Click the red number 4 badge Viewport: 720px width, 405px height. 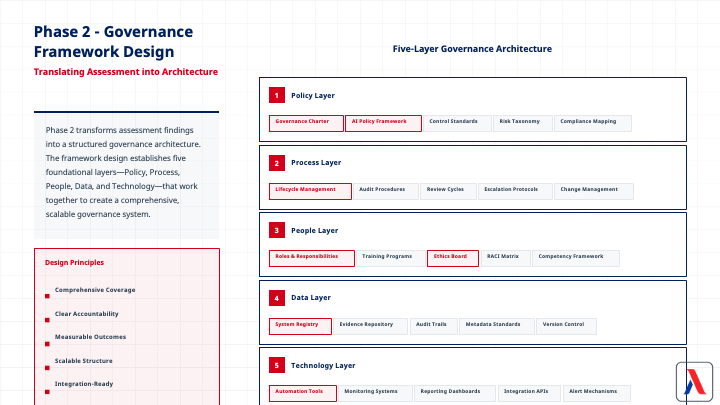pos(276,298)
